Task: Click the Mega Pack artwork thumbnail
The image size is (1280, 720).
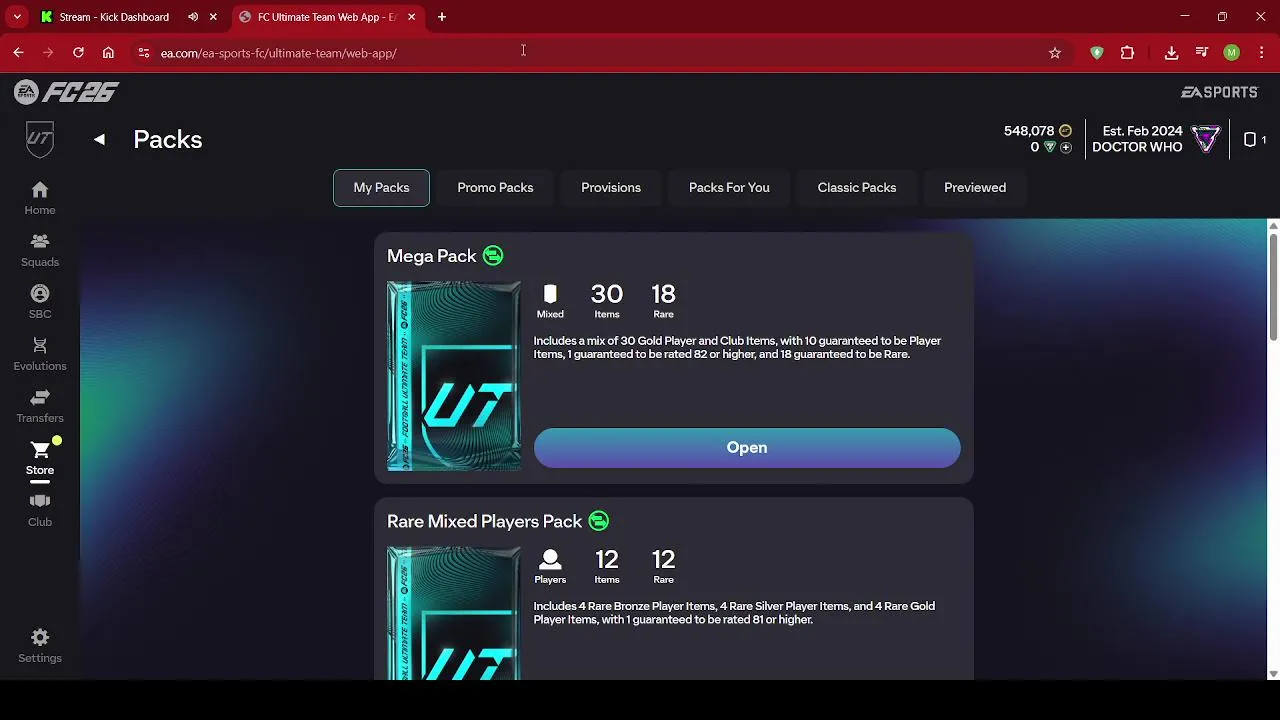Action: tap(454, 376)
